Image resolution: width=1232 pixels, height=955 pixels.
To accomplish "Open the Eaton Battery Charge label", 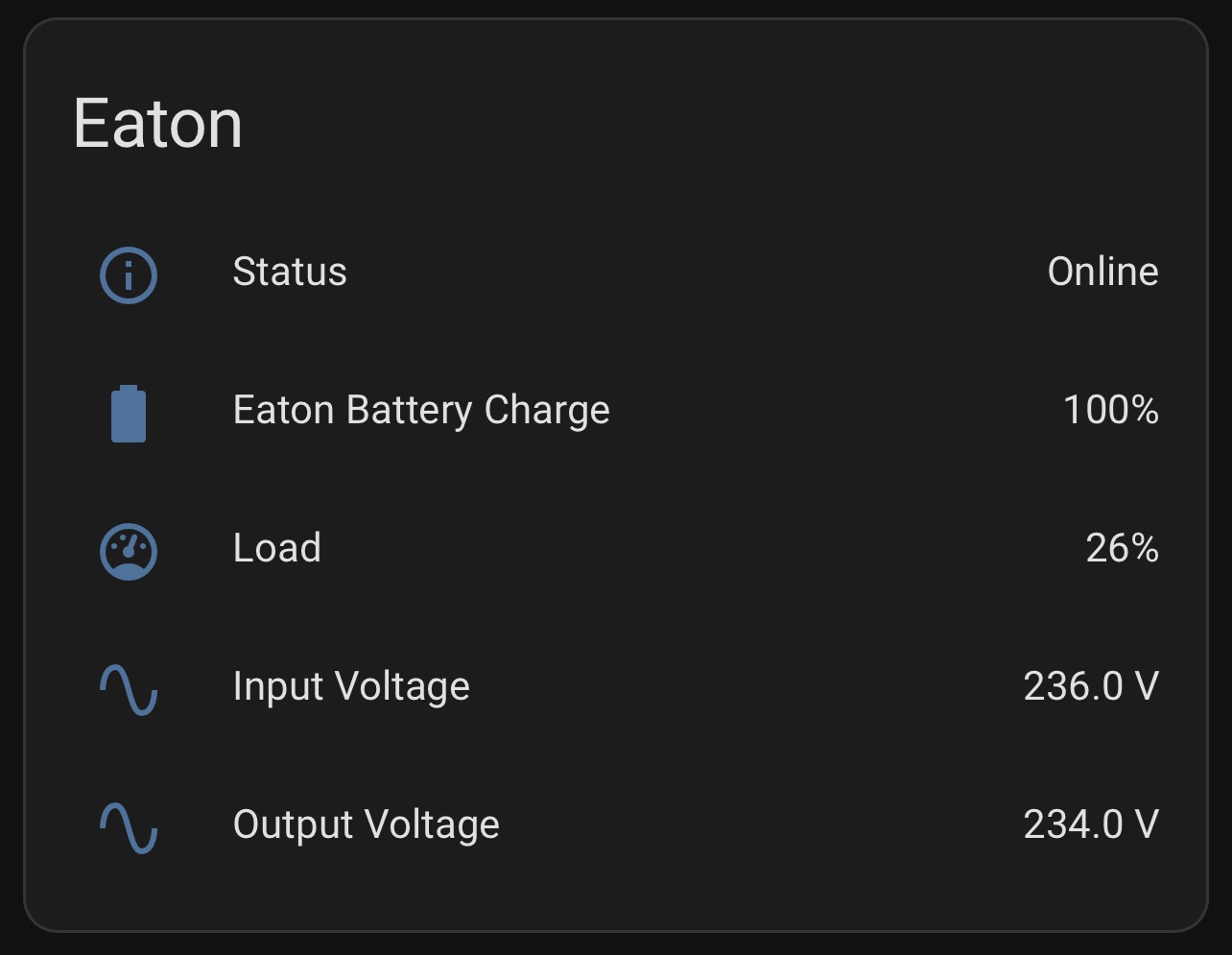I will (x=421, y=411).
